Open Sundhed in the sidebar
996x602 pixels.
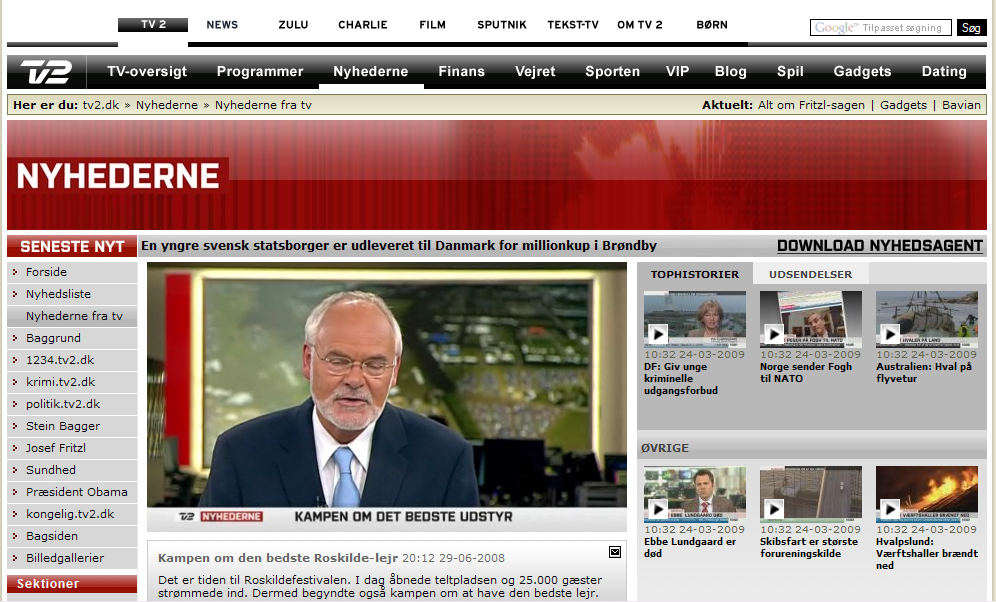tap(72, 470)
